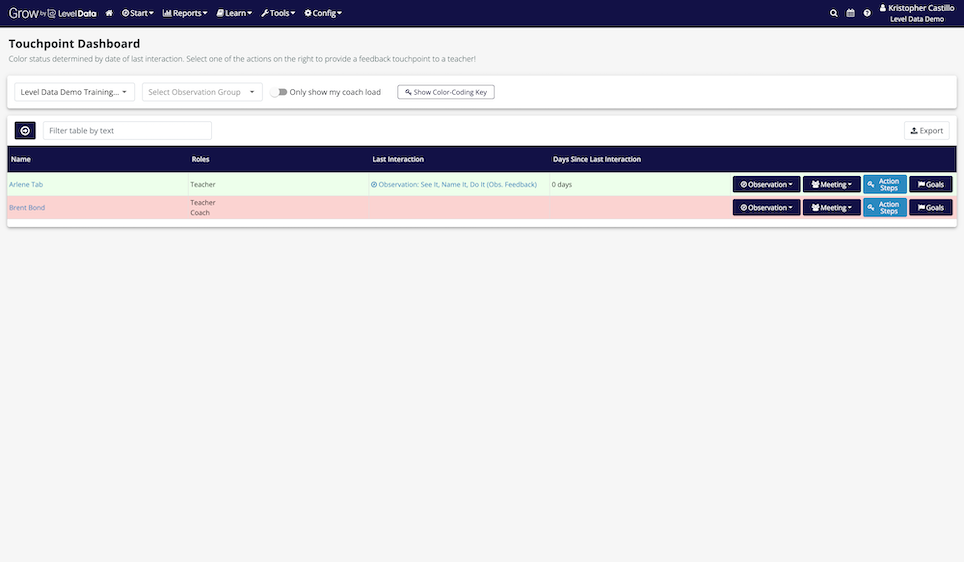Open the Tools menu
Viewport: 964px width, 562px height.
point(278,13)
